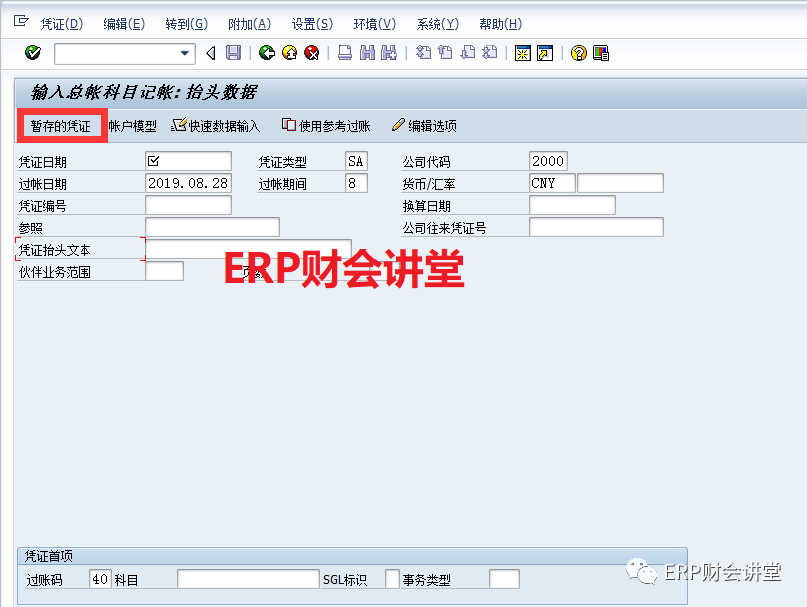807x607 pixels.
Task: Click the 参照 input field
Action: point(213,227)
